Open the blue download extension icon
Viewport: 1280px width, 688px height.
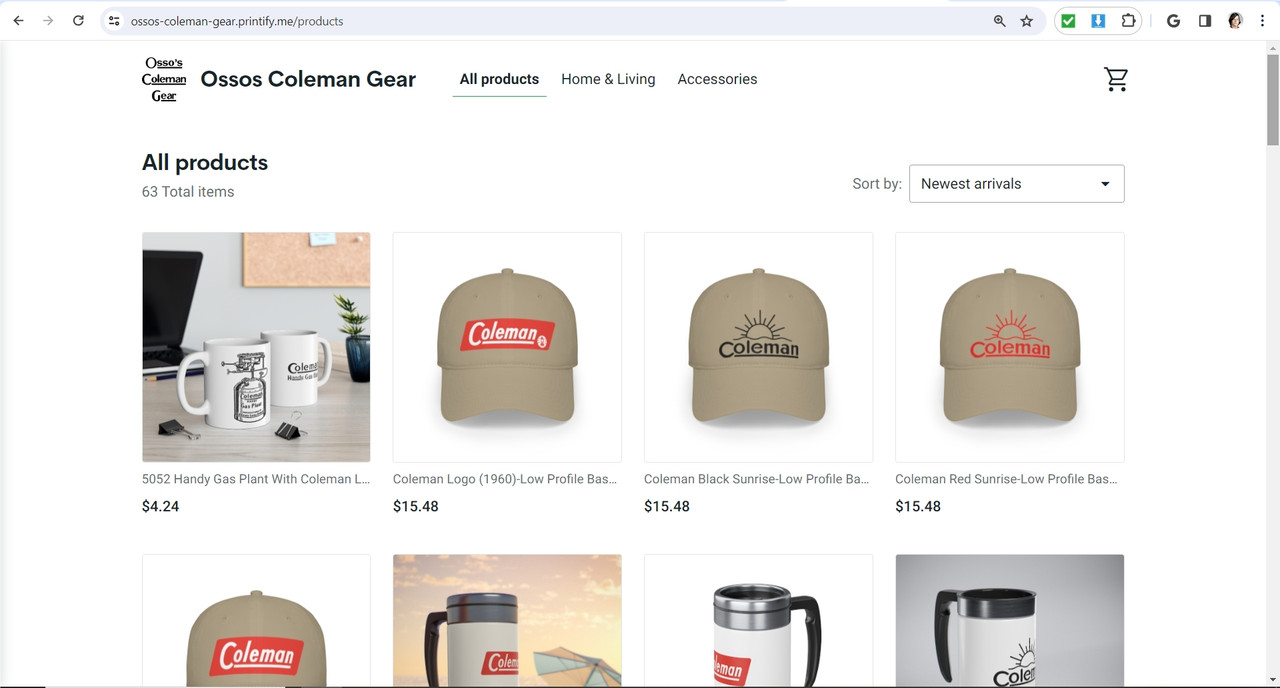coord(1098,21)
